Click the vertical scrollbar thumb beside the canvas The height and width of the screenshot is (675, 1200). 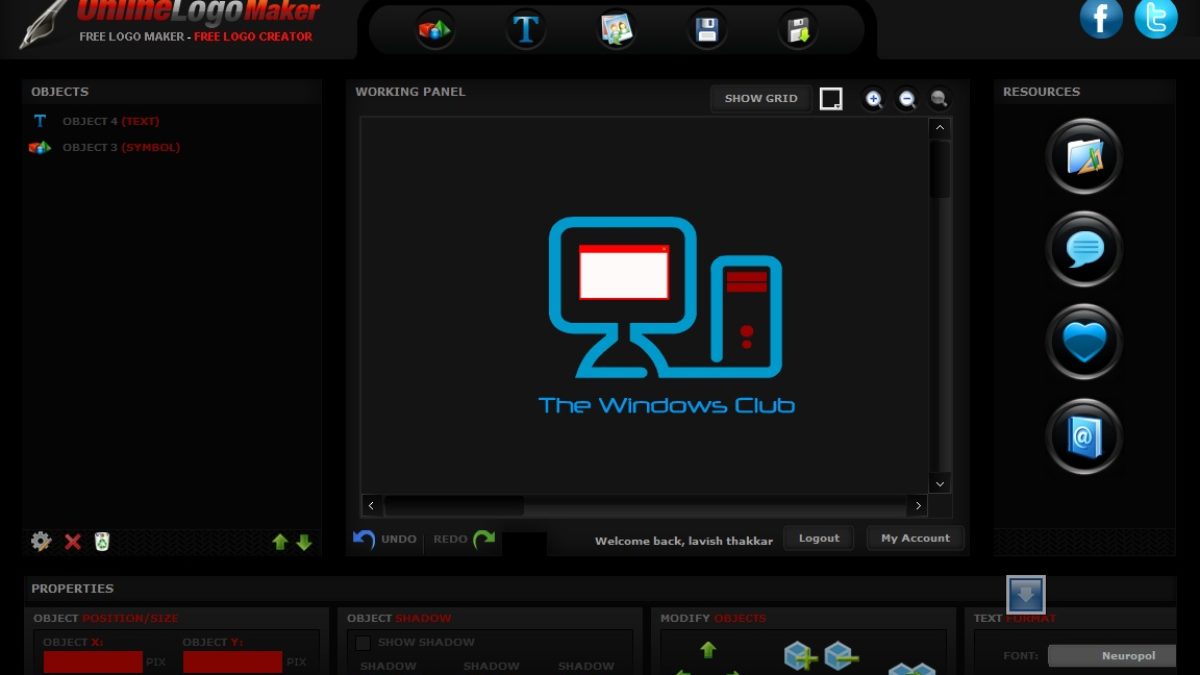(940, 169)
